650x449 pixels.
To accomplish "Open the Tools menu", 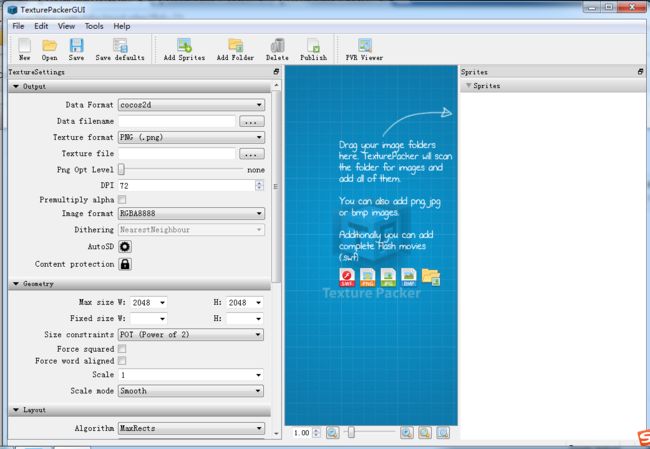I will pos(94,26).
